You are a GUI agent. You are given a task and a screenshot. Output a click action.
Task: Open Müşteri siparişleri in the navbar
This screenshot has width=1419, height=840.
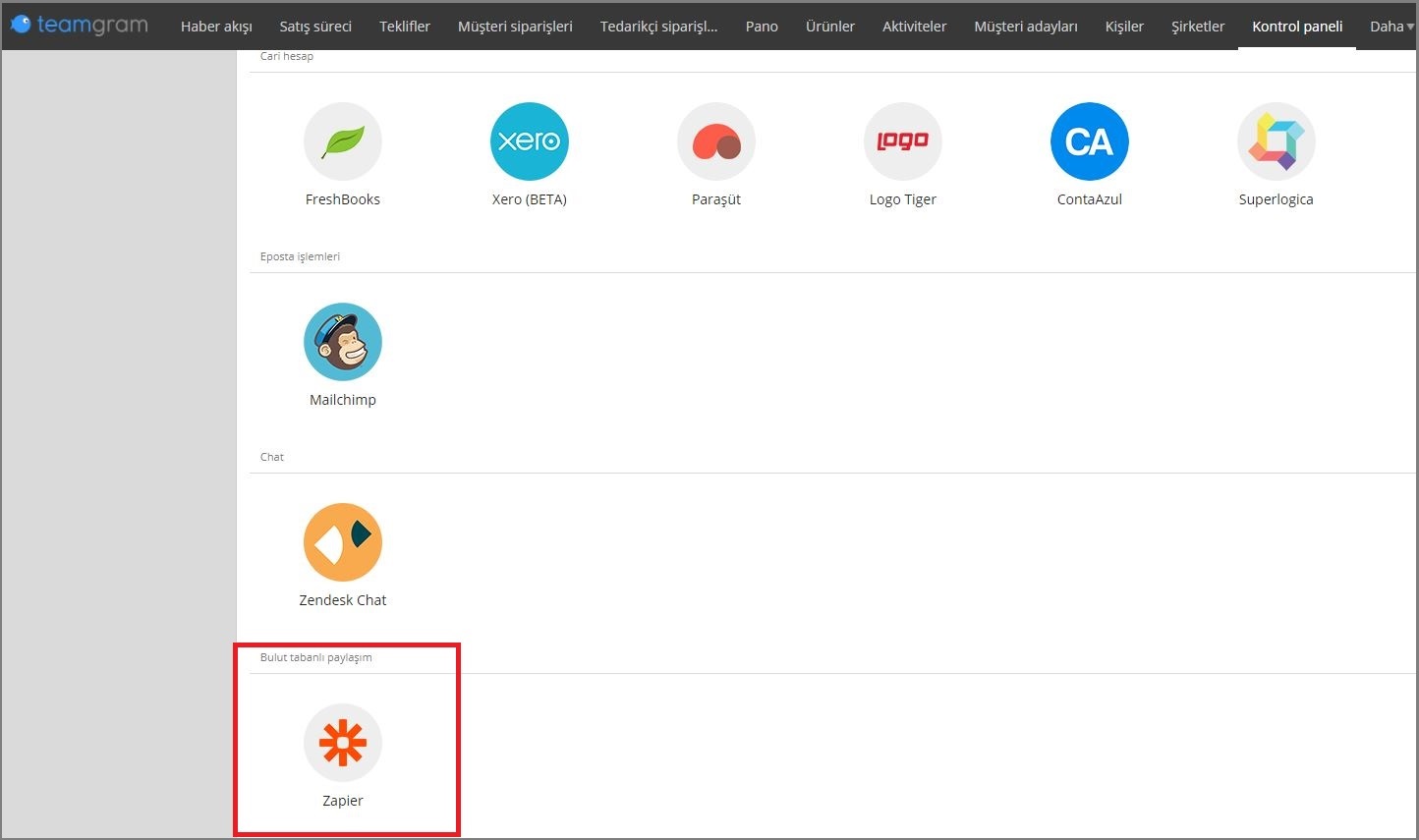[x=515, y=27]
